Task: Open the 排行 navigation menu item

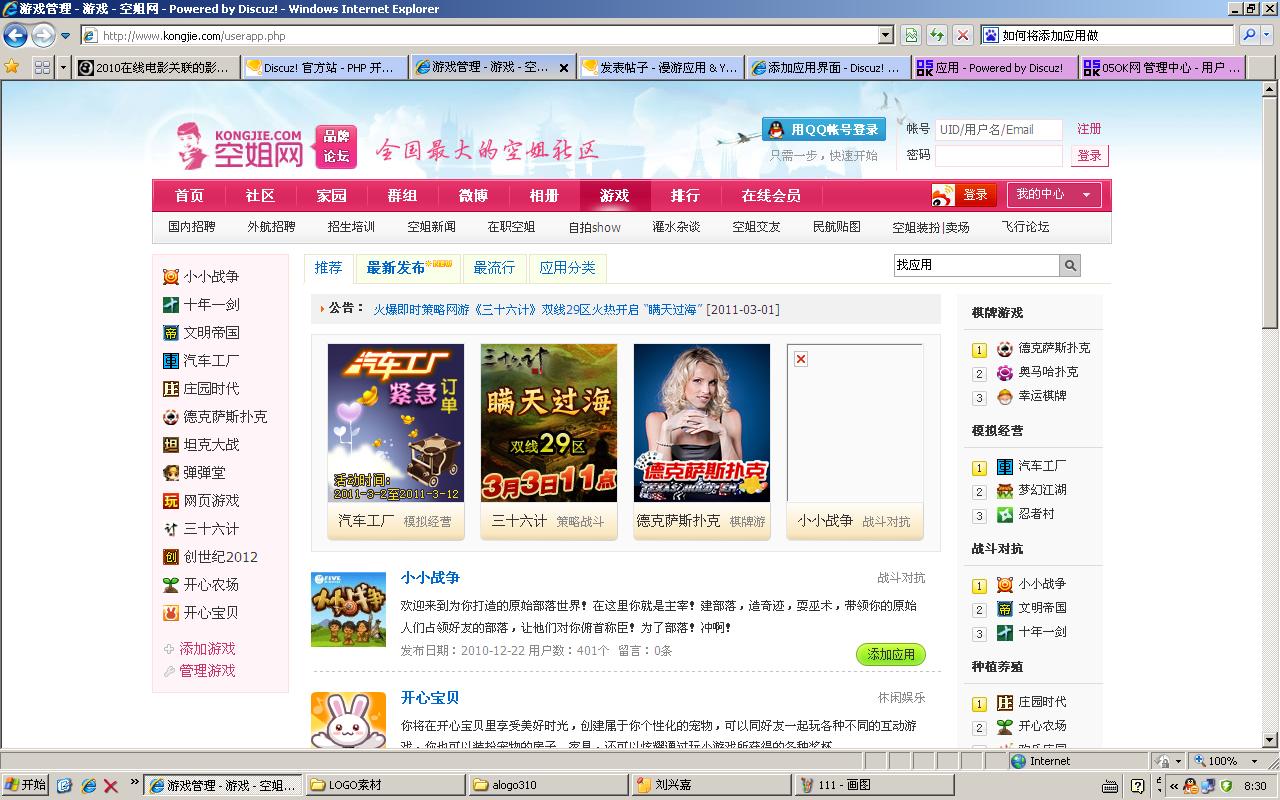Action: (685, 195)
